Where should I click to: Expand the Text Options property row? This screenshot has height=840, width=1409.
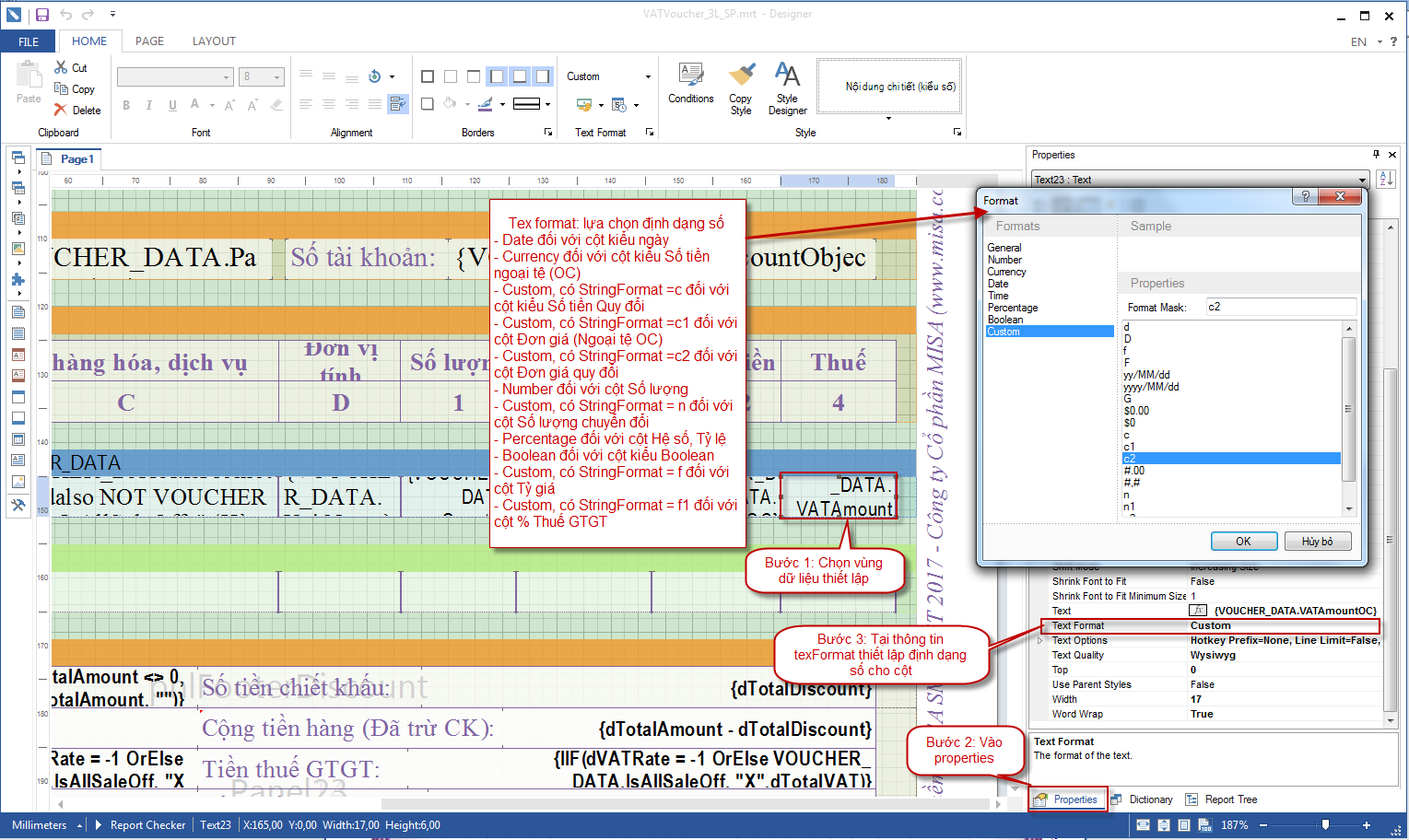[x=1041, y=640]
